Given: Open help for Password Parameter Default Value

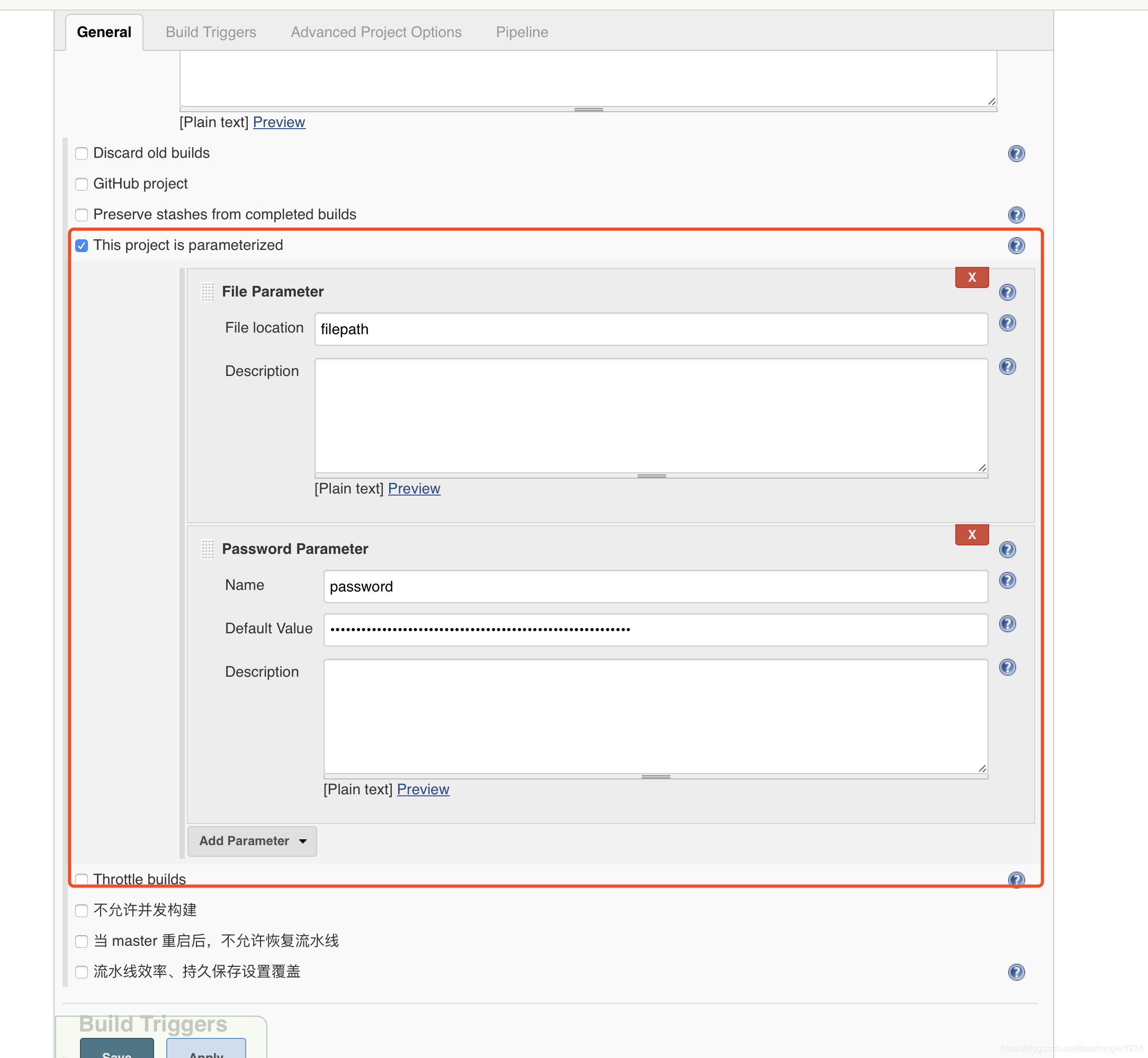Looking at the screenshot, I should coord(1007,624).
